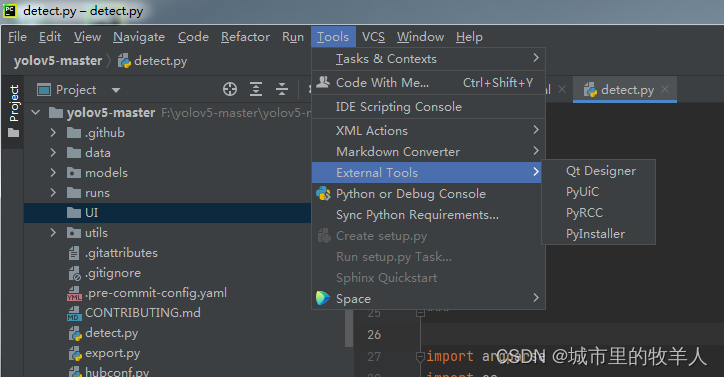Click the Collapse All icon in Project panel
This screenshot has width=724, height=377.
282,89
